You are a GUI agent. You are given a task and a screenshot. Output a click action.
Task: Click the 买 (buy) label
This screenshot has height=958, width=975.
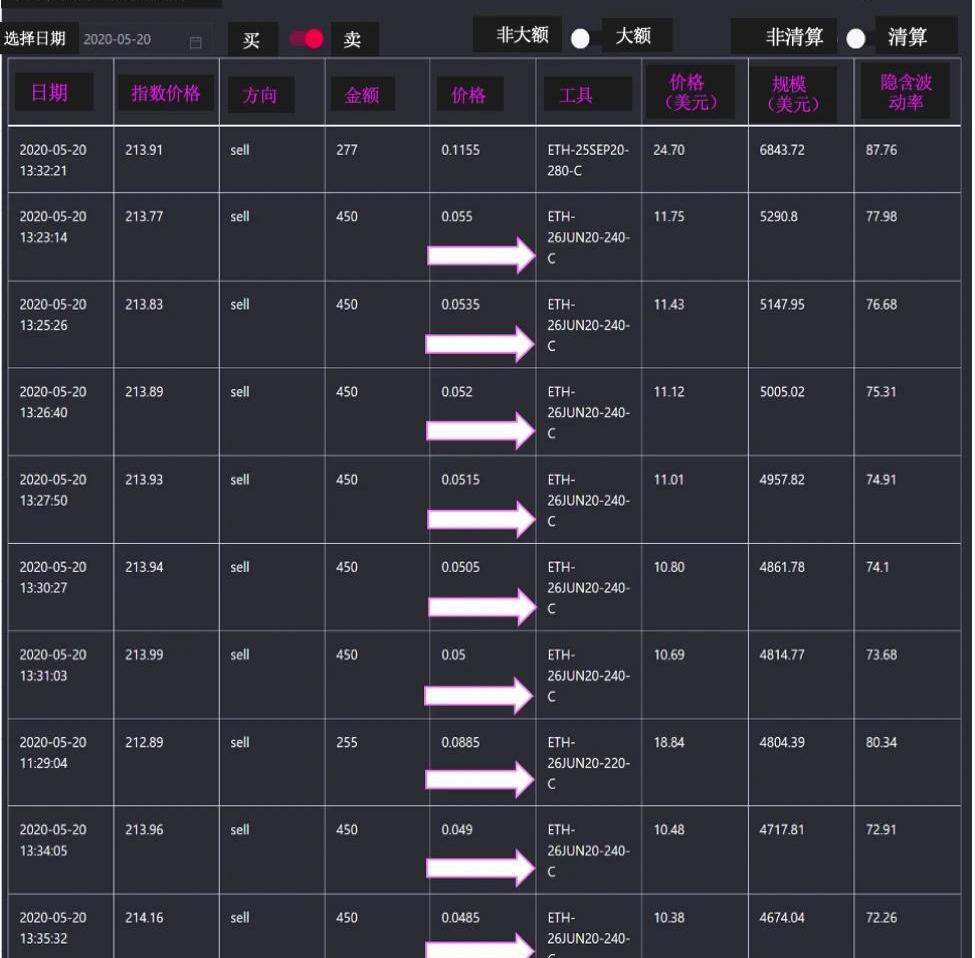[x=252, y=40]
